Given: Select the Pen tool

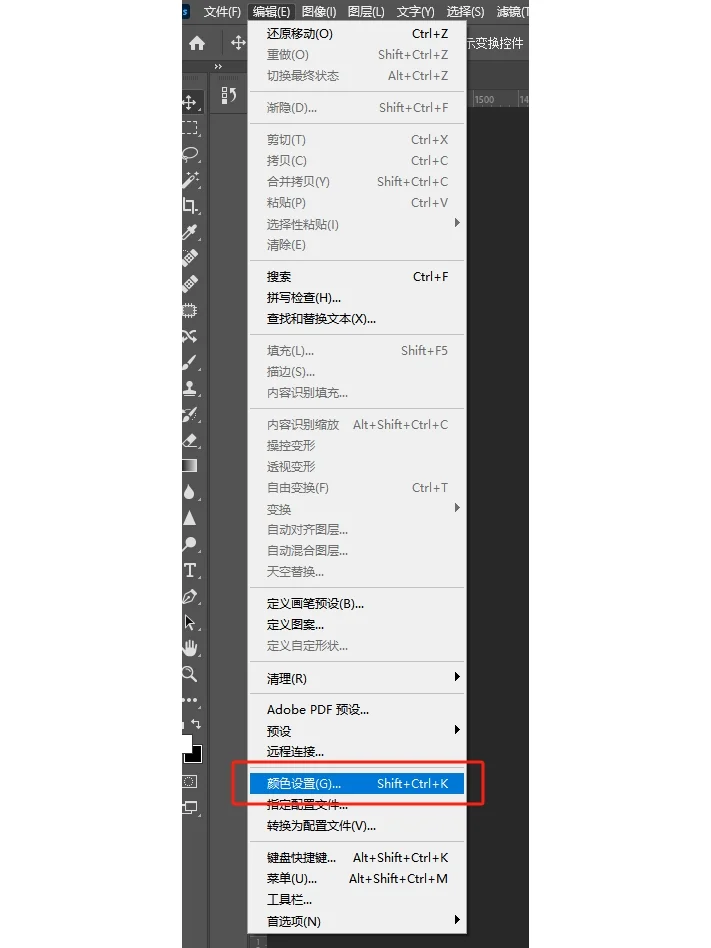Looking at the screenshot, I should (x=190, y=597).
